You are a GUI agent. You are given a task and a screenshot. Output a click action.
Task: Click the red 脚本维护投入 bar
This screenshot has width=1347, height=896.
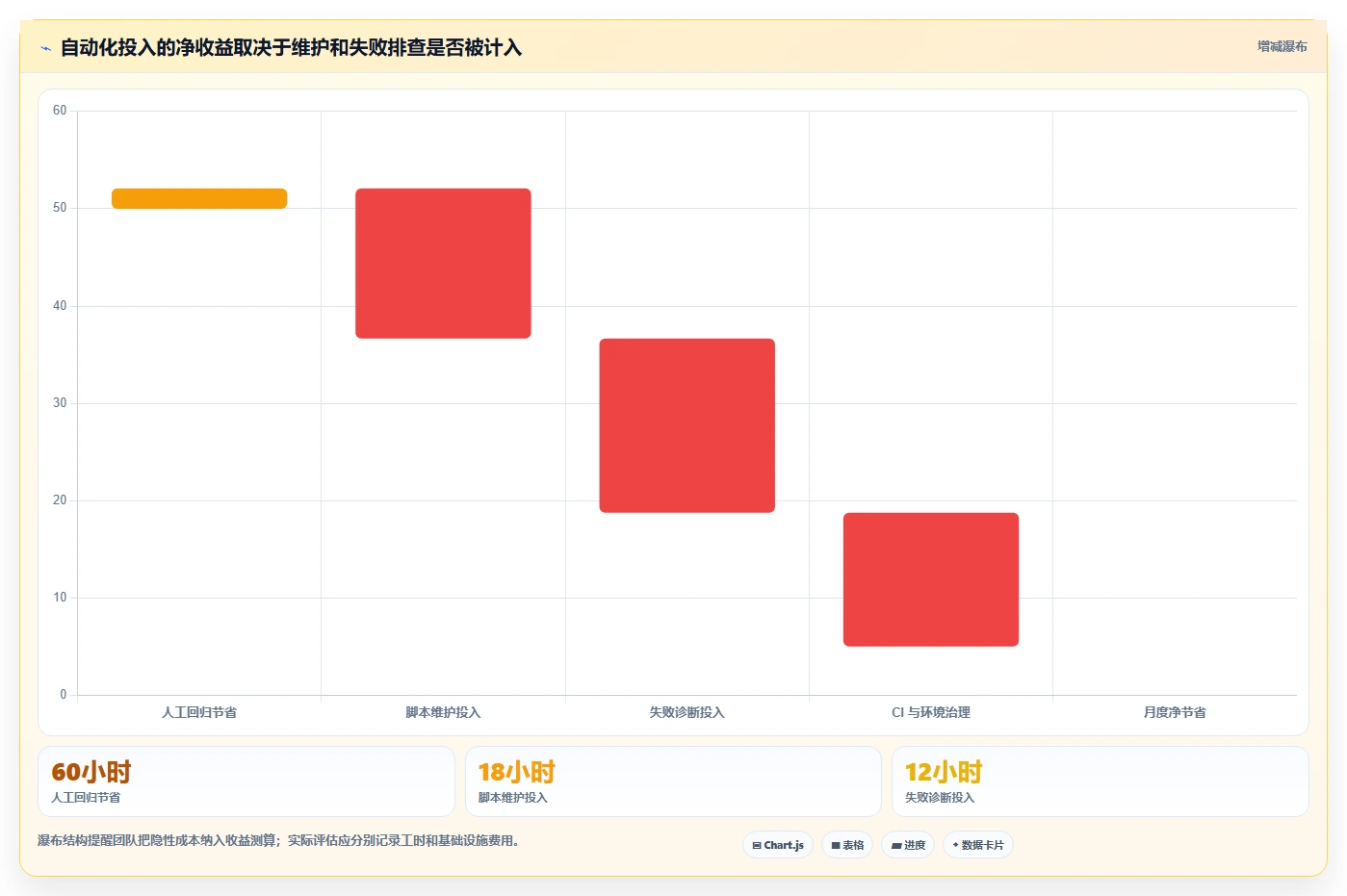click(x=443, y=264)
